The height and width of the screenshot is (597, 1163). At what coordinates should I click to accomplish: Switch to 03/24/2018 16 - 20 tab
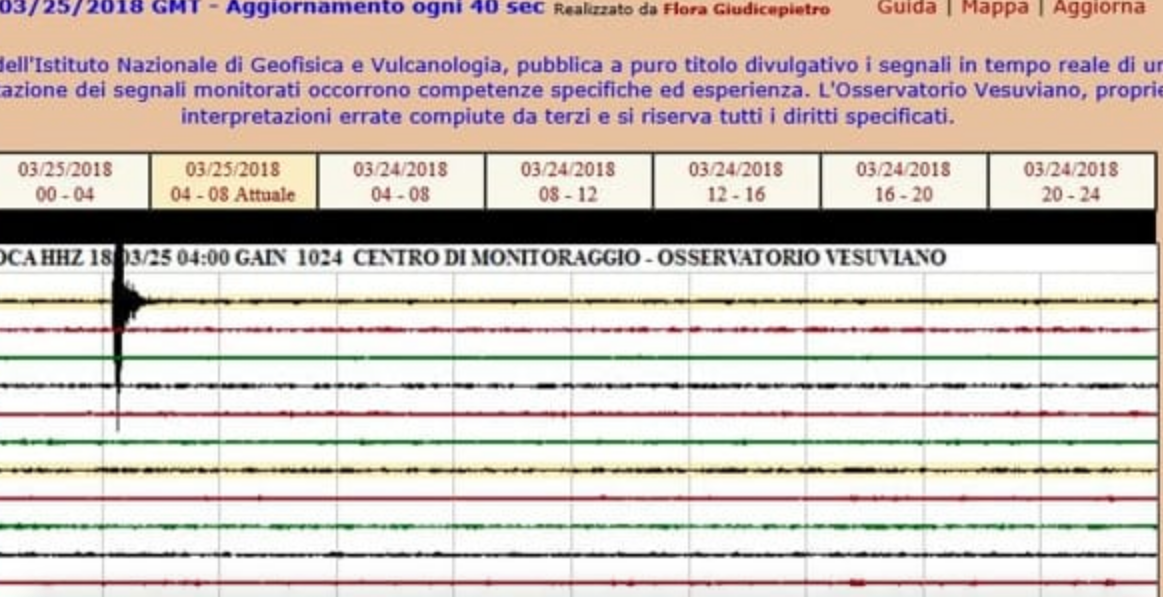(x=903, y=182)
